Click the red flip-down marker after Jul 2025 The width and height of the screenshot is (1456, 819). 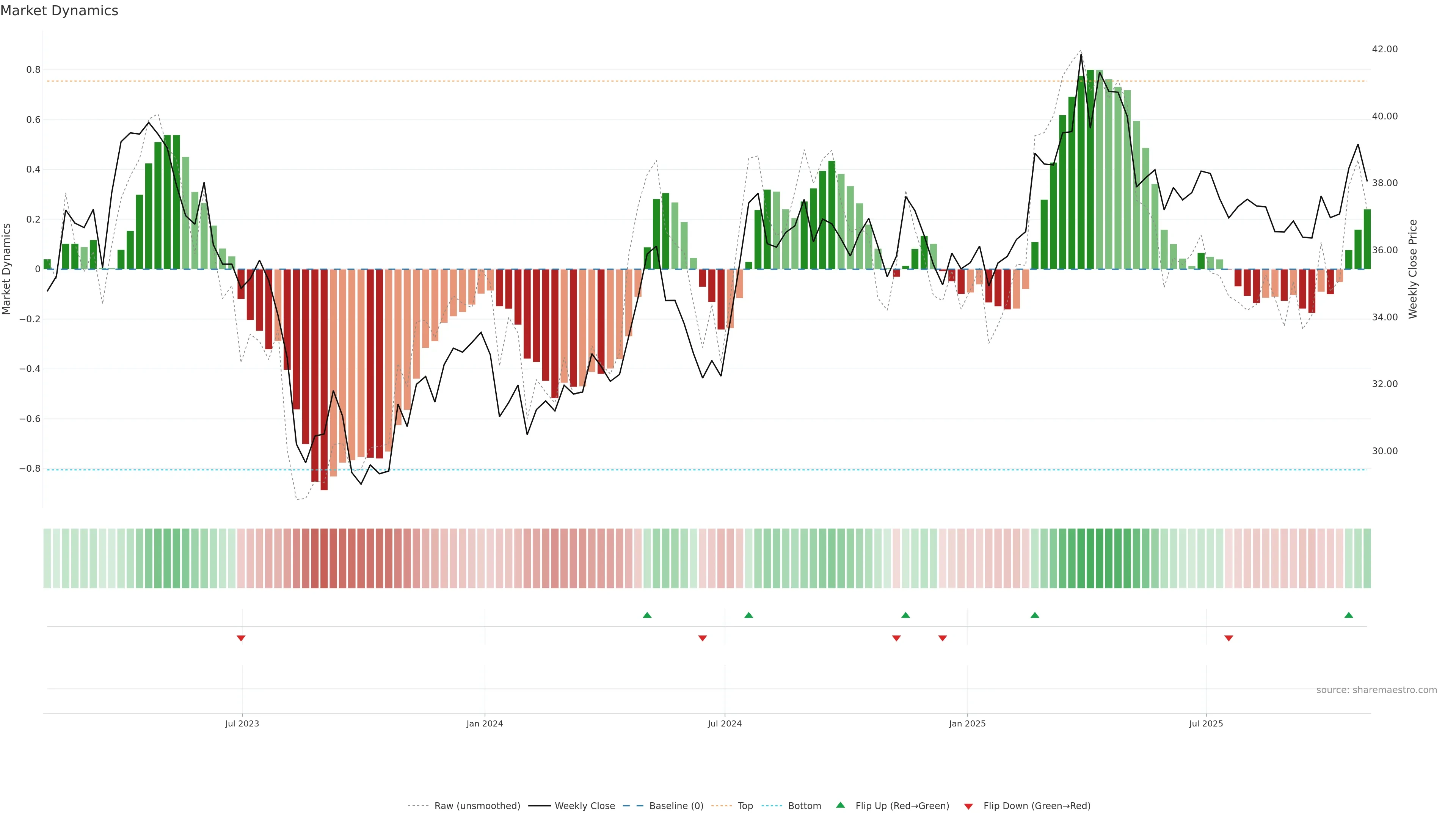1229,638
